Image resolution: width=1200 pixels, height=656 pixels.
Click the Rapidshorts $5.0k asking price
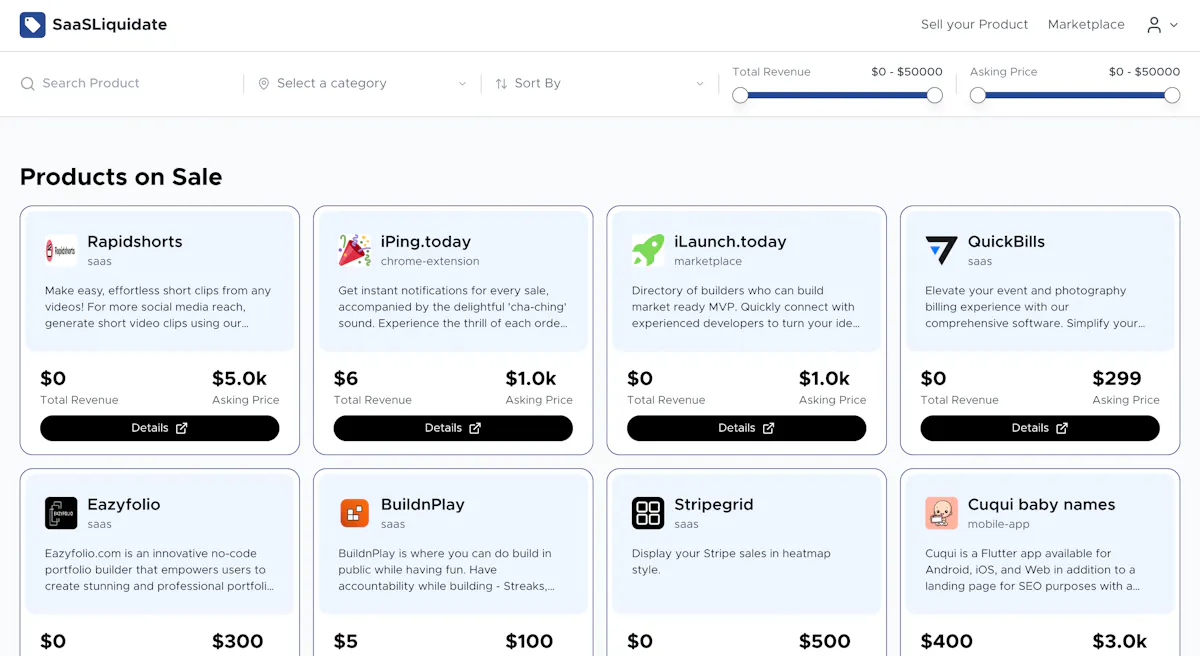(x=240, y=379)
